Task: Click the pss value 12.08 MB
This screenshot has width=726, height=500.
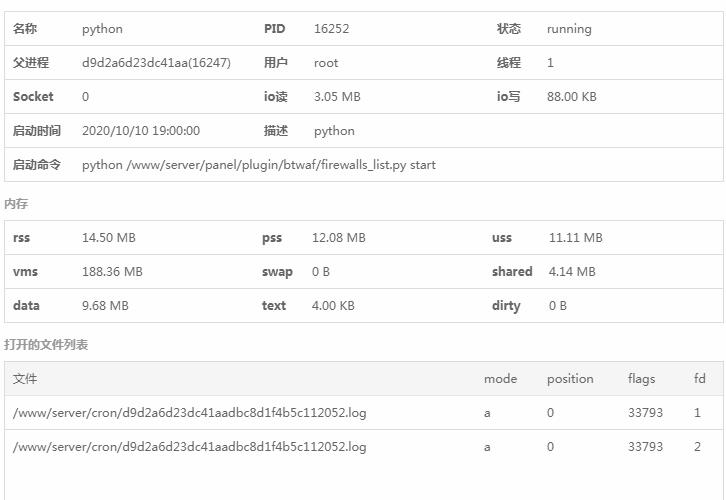Action: pos(339,238)
